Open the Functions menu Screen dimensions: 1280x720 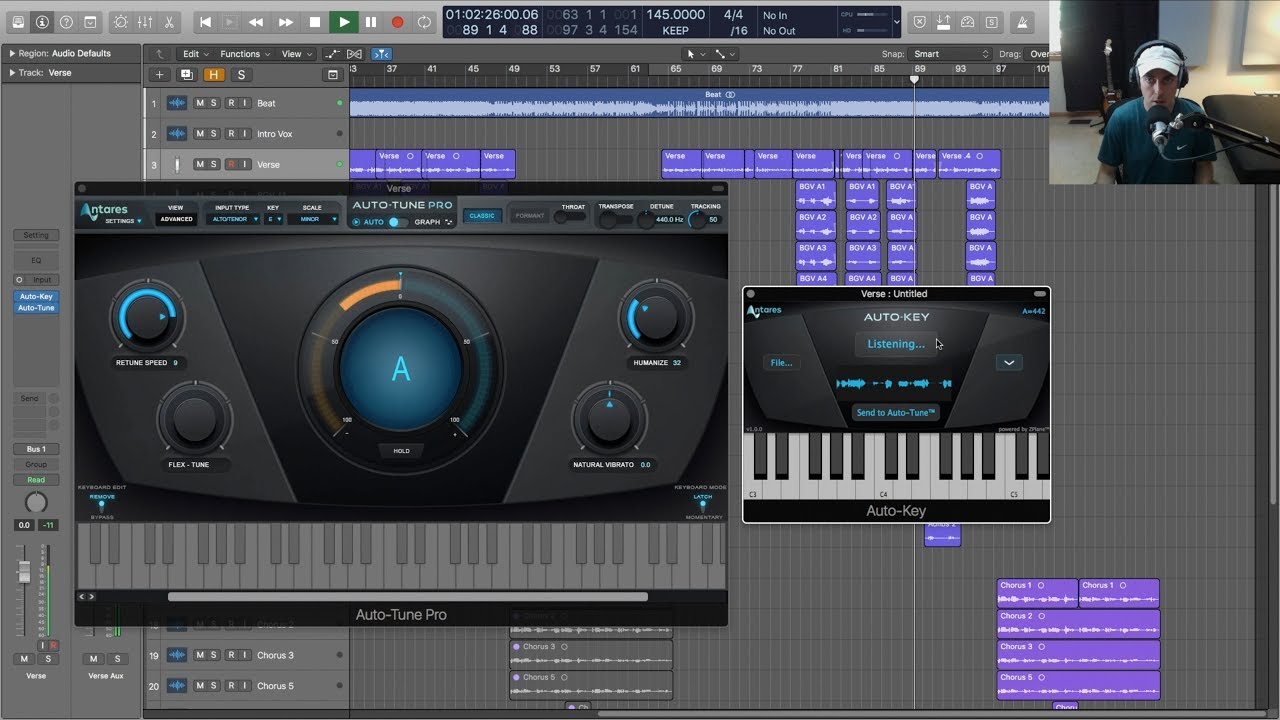(245, 54)
